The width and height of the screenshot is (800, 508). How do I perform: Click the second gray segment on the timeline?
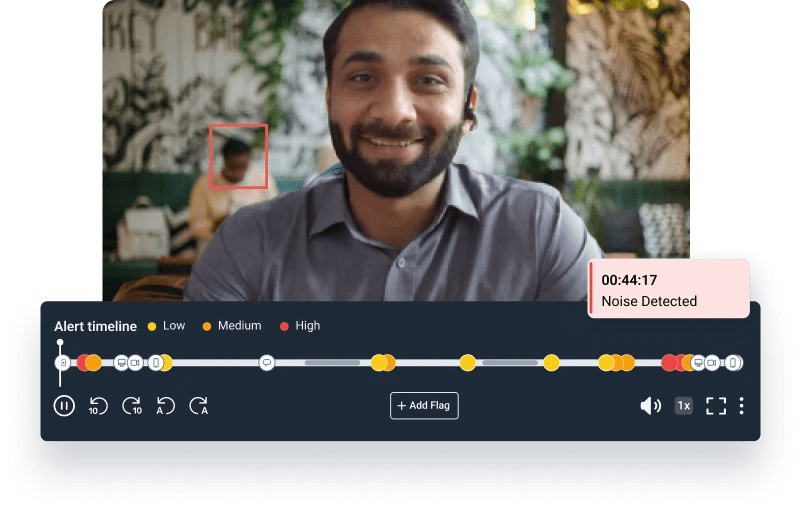pyautogui.click(x=510, y=363)
